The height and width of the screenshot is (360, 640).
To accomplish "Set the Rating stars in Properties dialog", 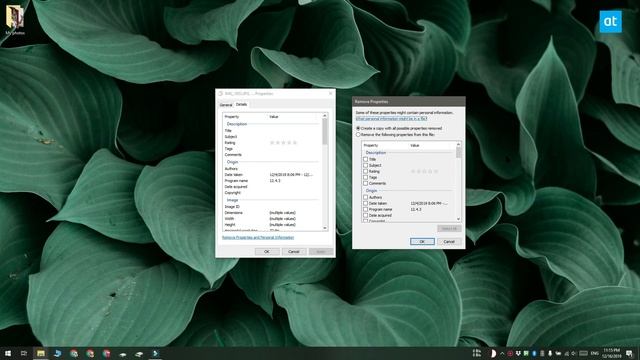I will coord(283,143).
